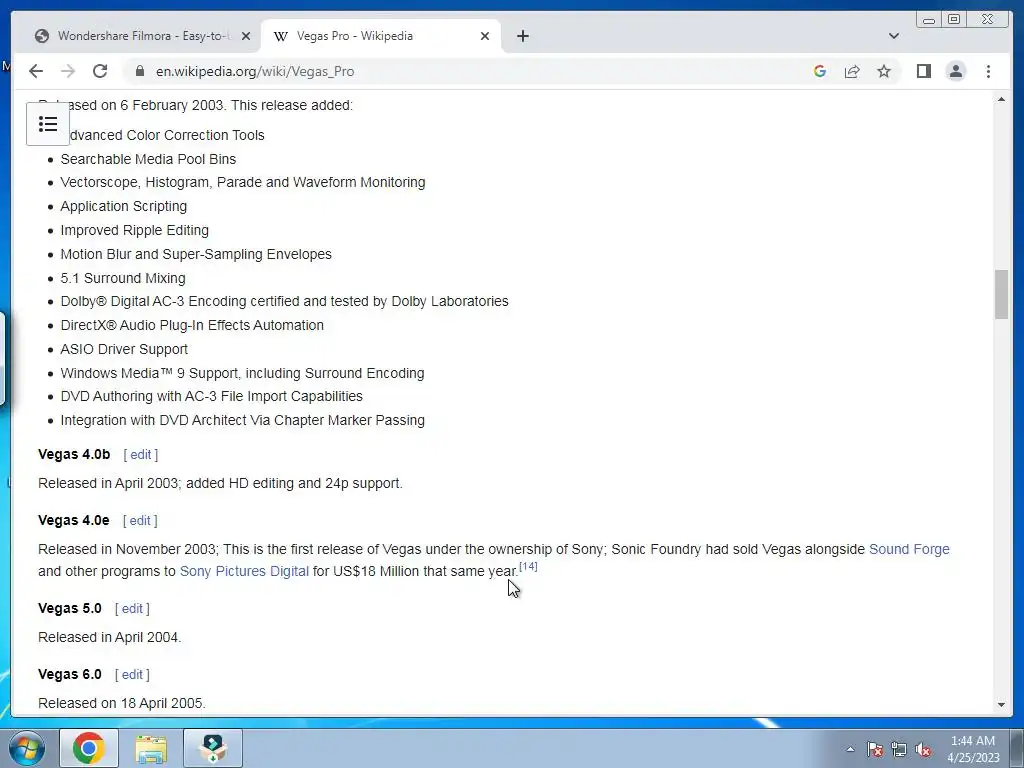Open the Sony Pictures Digital link
Screen dimensions: 1024x768
[244, 571]
